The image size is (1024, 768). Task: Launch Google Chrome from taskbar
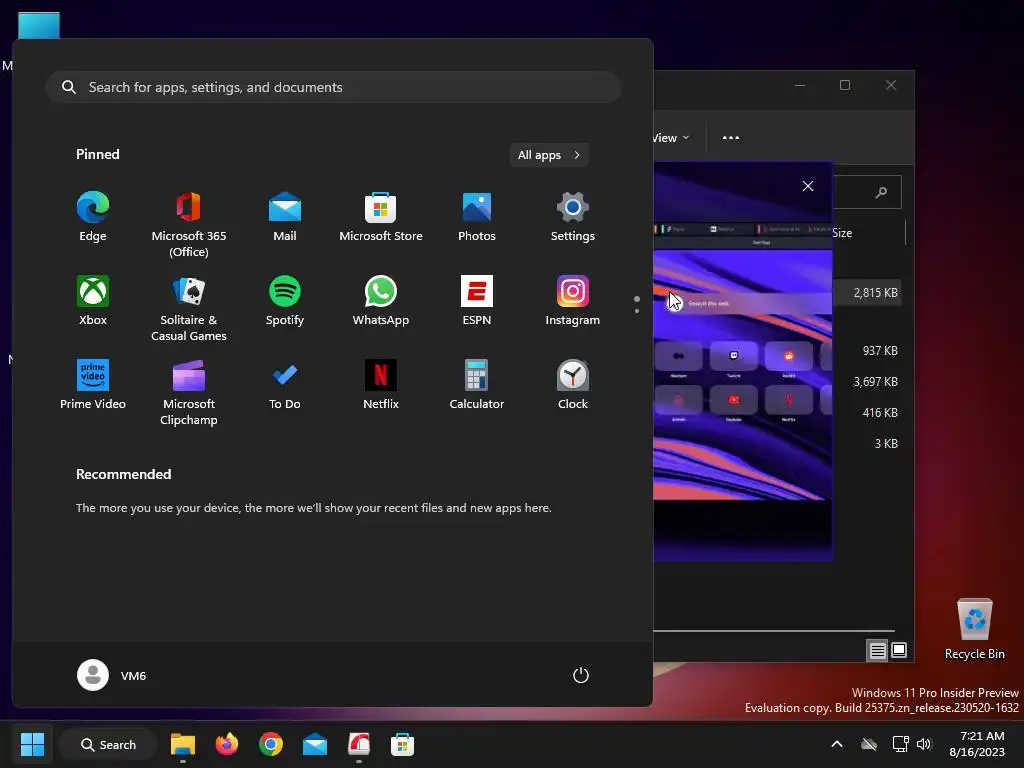click(270, 744)
